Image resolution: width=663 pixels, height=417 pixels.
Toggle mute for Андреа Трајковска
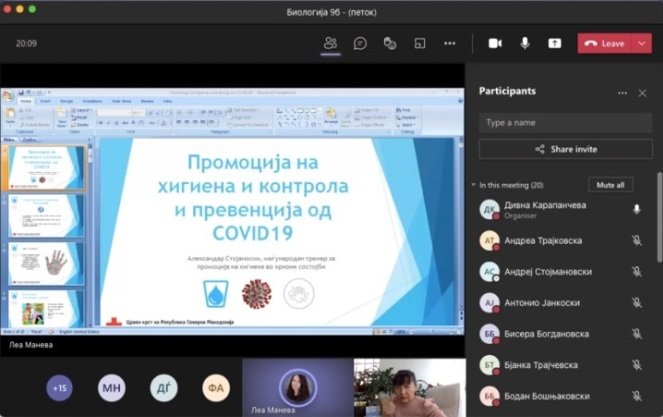(x=636, y=241)
